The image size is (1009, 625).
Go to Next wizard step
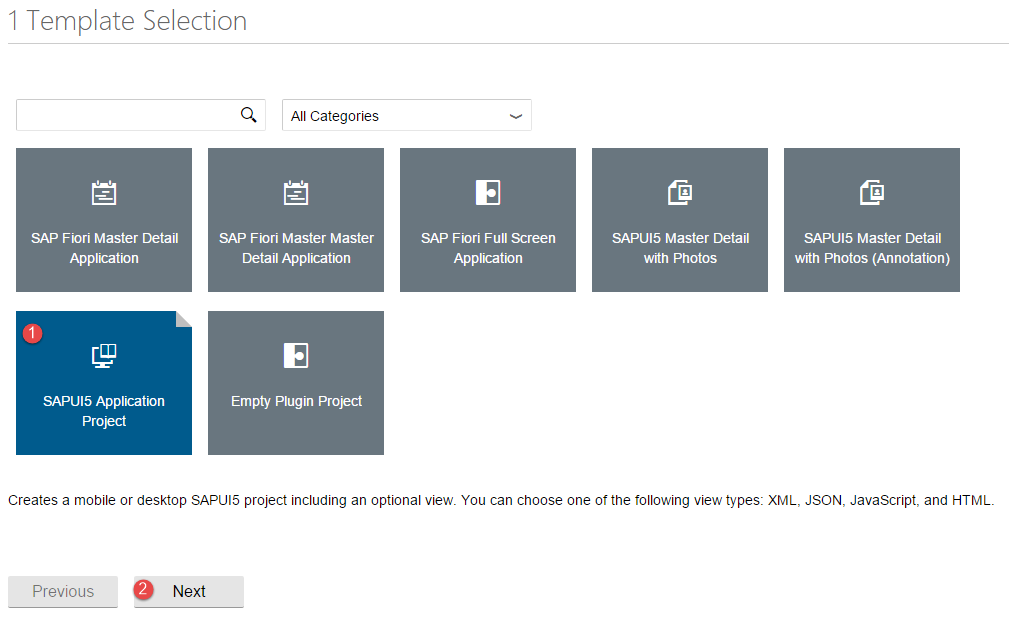click(x=189, y=592)
